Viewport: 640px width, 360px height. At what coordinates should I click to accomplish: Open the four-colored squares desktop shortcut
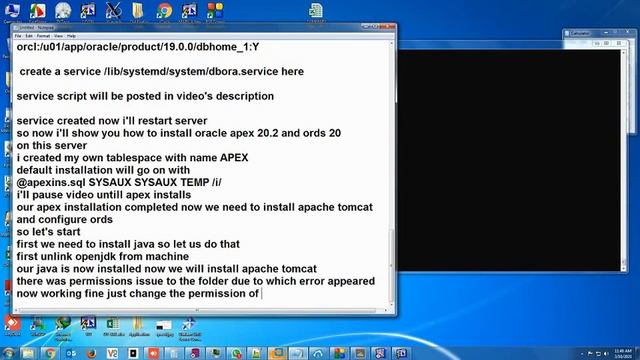tap(215, 11)
